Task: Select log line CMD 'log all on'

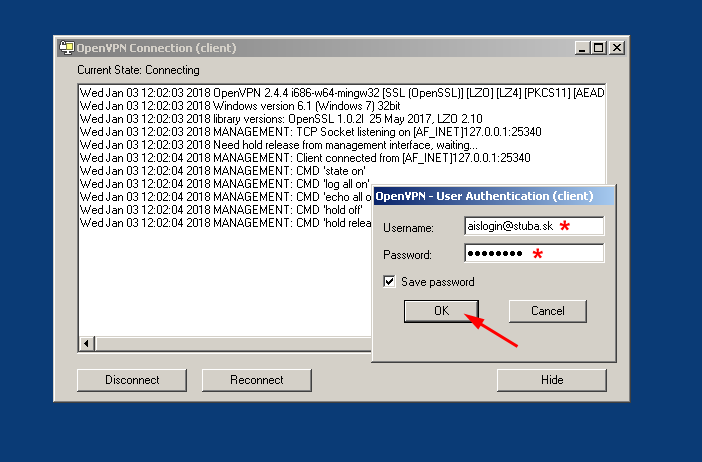Action: click(224, 184)
